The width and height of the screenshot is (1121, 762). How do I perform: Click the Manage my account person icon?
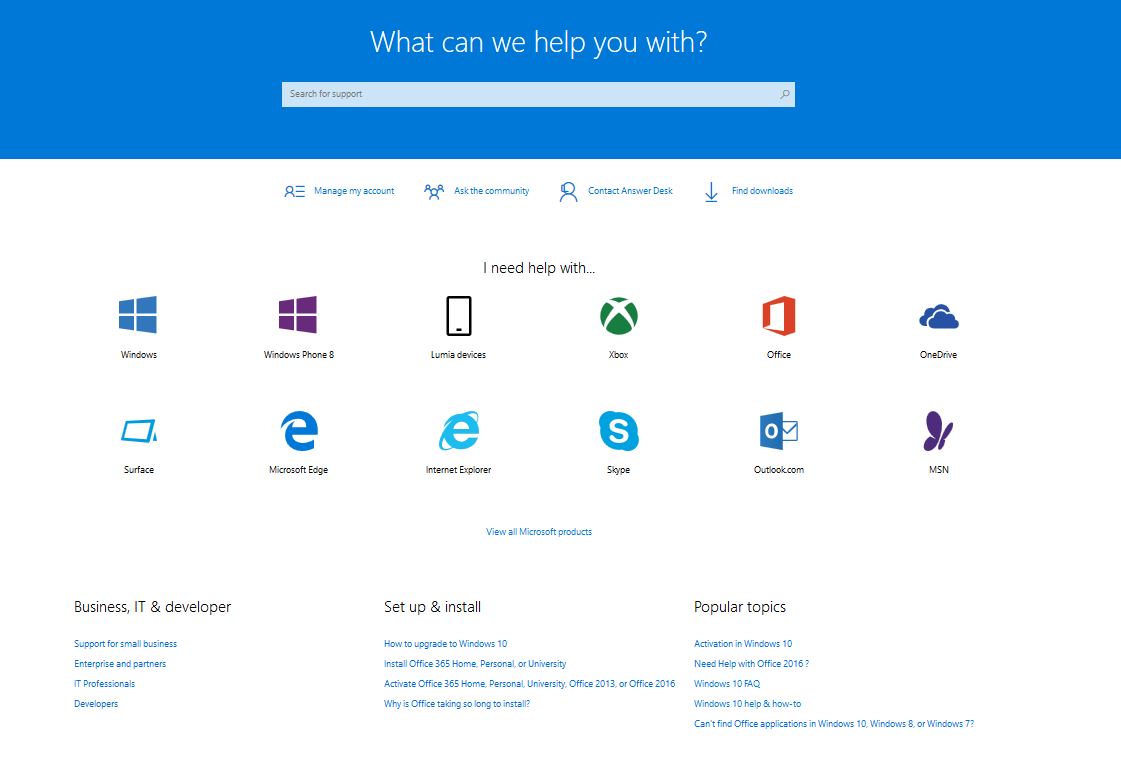tap(295, 191)
